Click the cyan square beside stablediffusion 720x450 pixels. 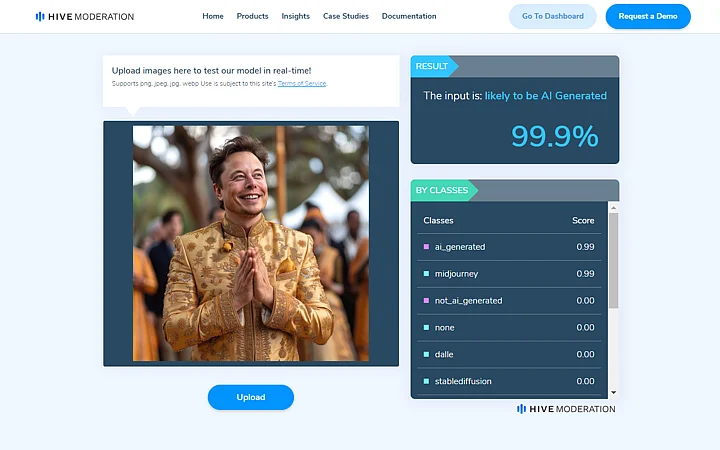point(426,381)
